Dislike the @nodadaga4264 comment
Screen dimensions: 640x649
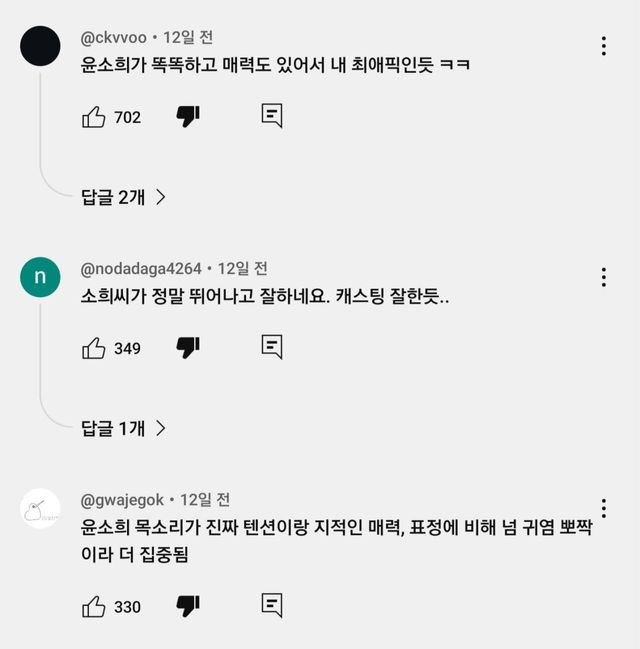(x=188, y=348)
